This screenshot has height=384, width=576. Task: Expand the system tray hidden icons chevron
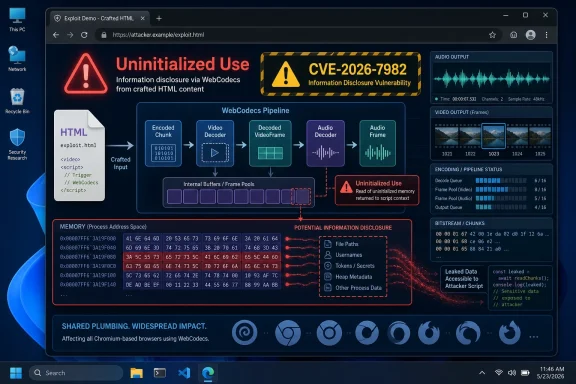(x=482, y=373)
